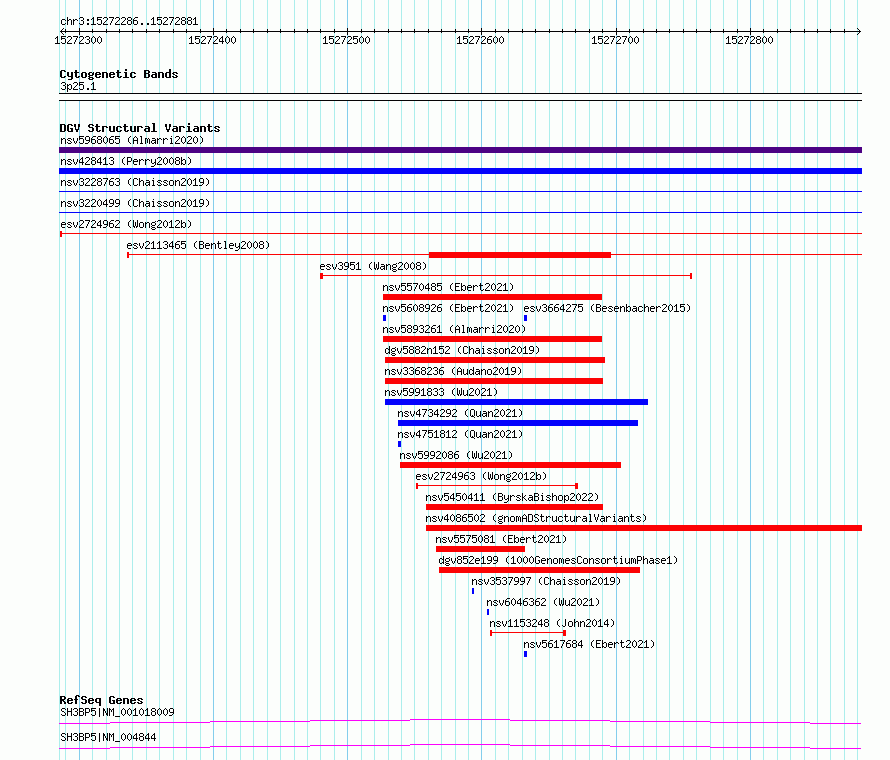Open nsv3368236 (Audano2019) variant
This screenshot has height=760, width=890.
(x=453, y=371)
